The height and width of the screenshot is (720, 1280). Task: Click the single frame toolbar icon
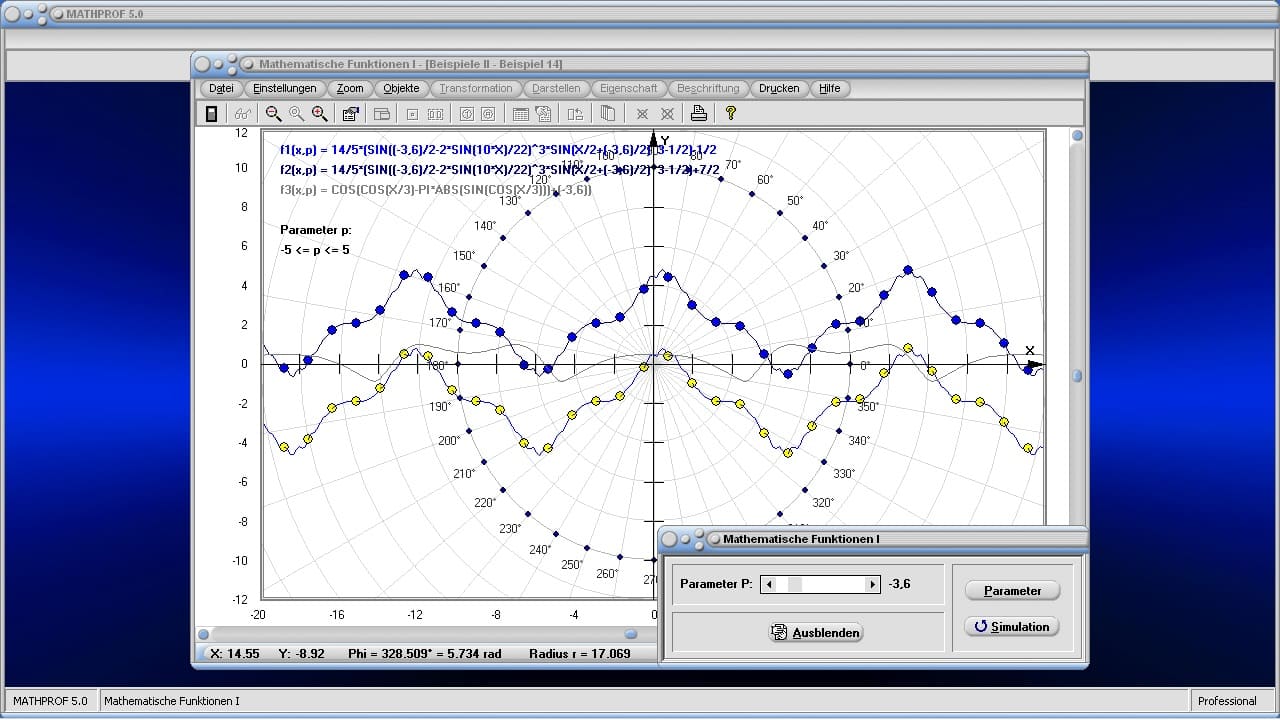[412, 114]
